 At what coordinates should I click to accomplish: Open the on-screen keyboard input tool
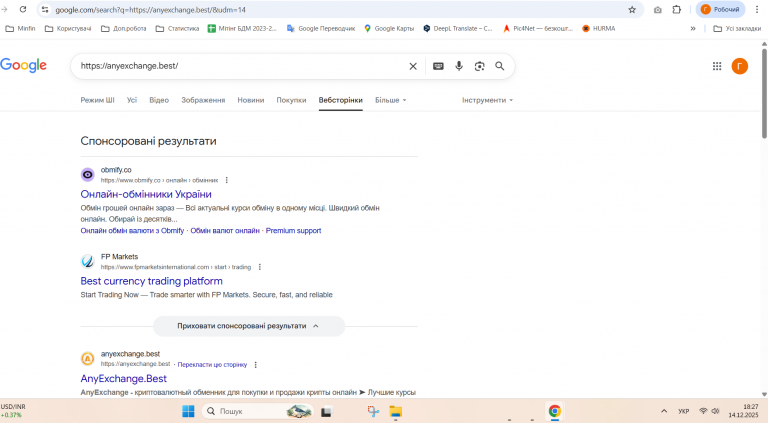click(x=438, y=66)
